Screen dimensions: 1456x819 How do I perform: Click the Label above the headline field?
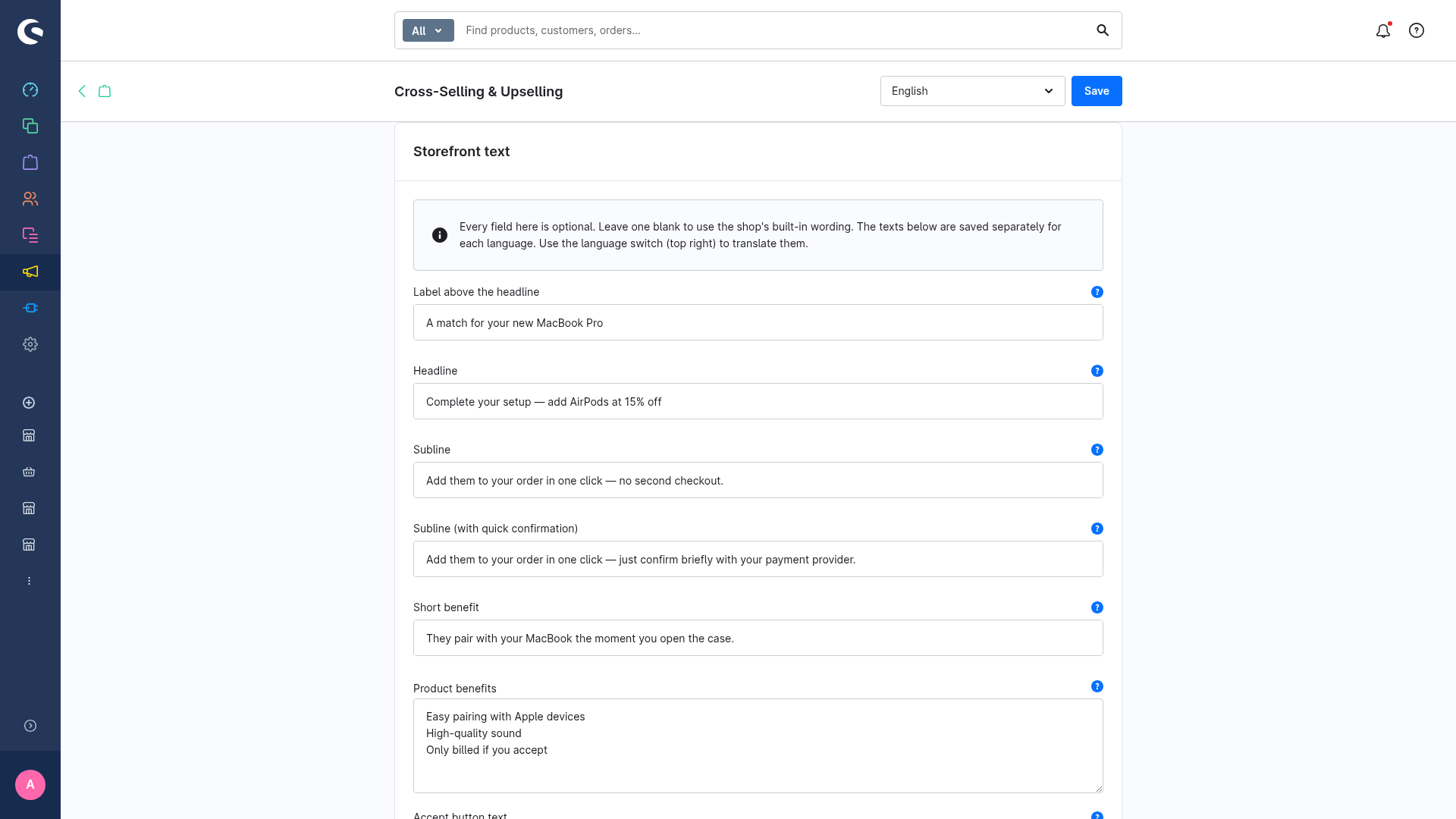(x=758, y=322)
